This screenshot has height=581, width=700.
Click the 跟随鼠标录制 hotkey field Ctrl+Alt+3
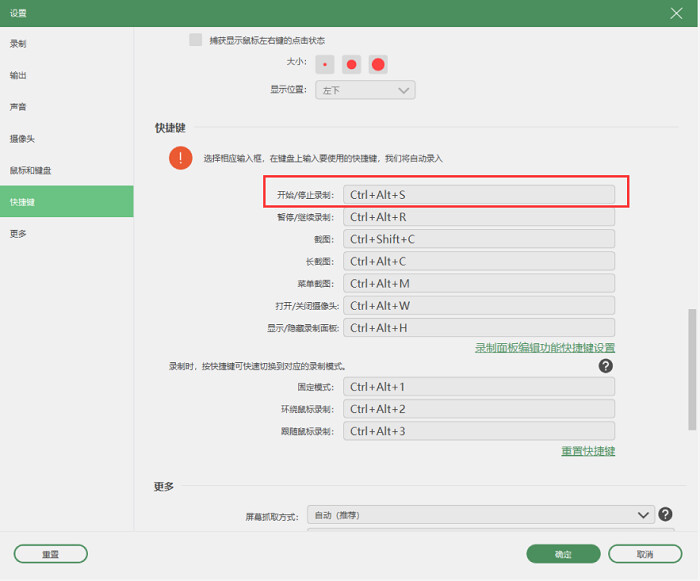(x=479, y=431)
